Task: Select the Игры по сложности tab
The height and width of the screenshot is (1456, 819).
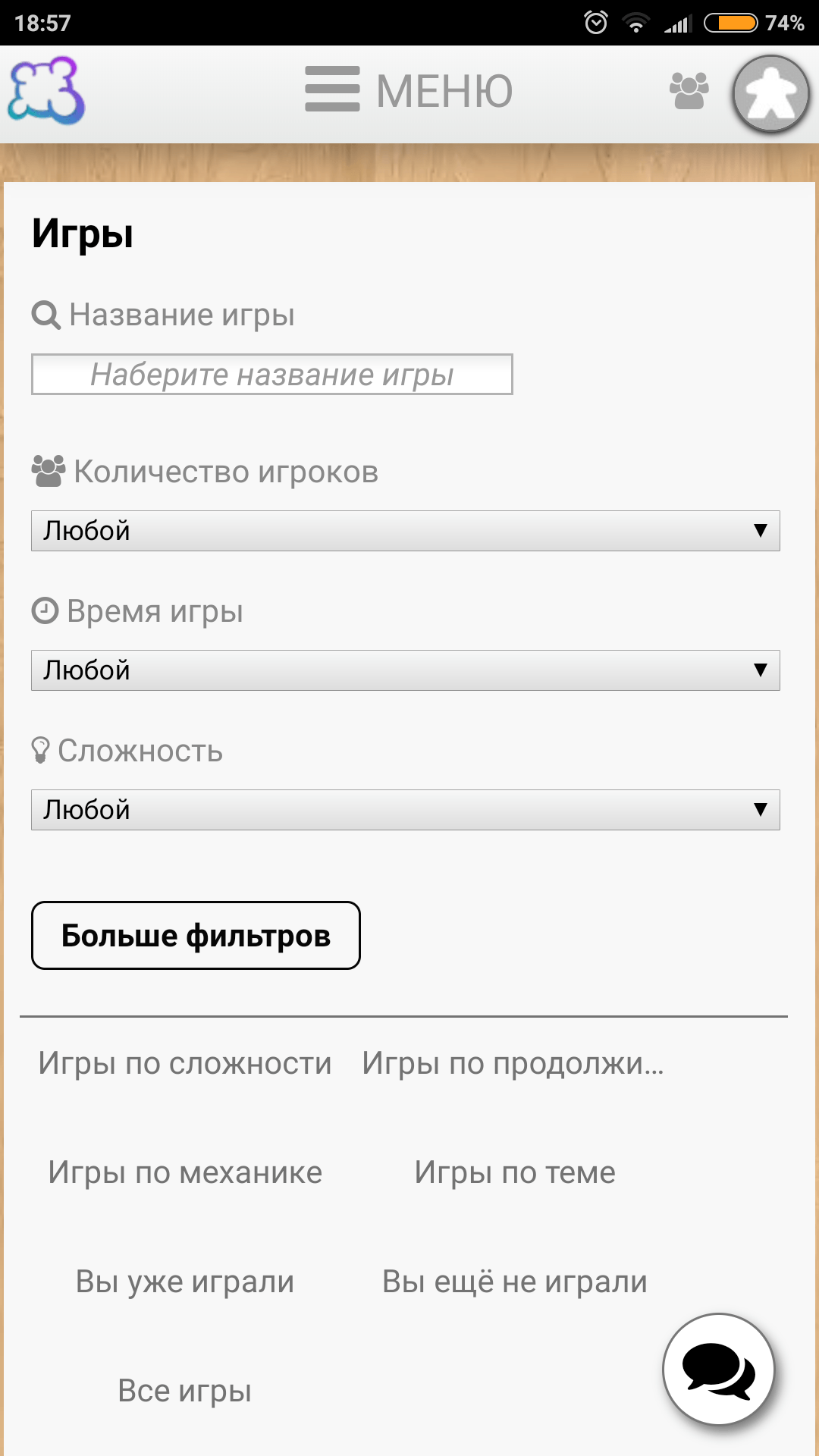Action: point(185,1063)
